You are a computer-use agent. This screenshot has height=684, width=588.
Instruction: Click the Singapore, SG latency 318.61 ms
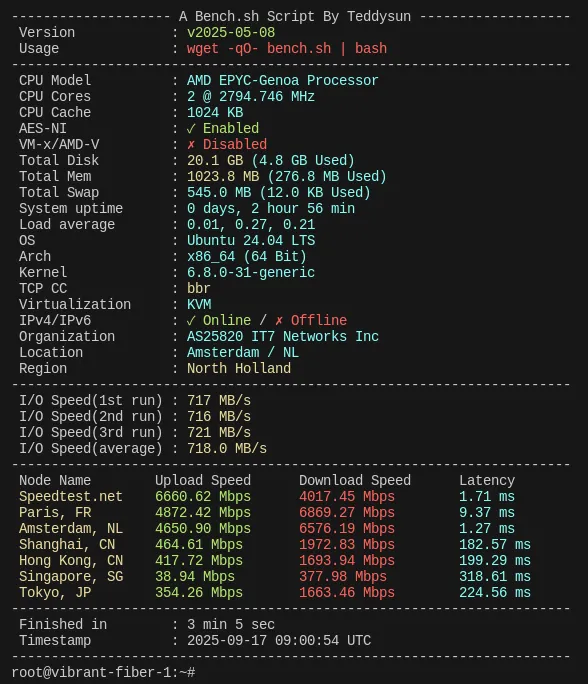495,577
